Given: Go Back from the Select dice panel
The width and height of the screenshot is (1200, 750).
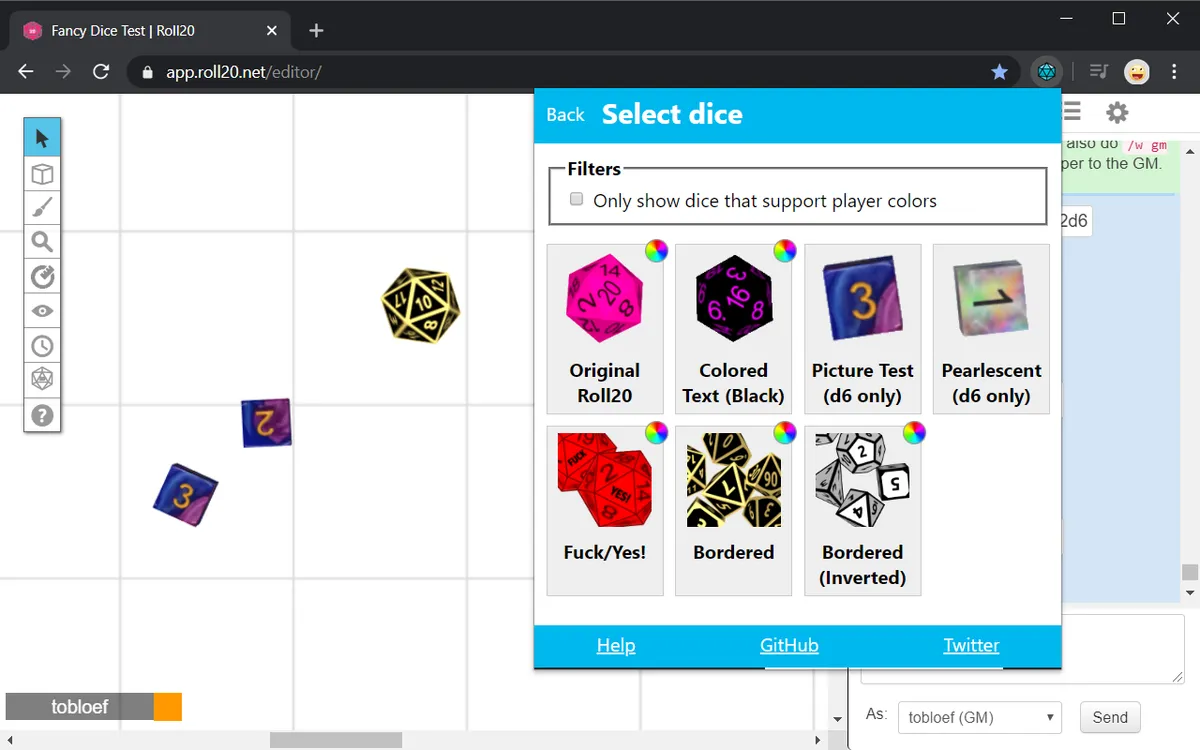Looking at the screenshot, I should pyautogui.click(x=565, y=115).
